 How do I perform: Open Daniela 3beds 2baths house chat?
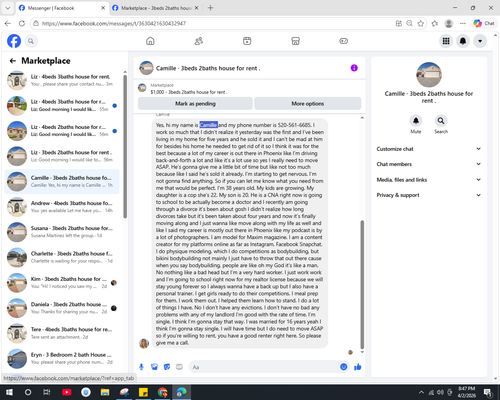(62, 308)
